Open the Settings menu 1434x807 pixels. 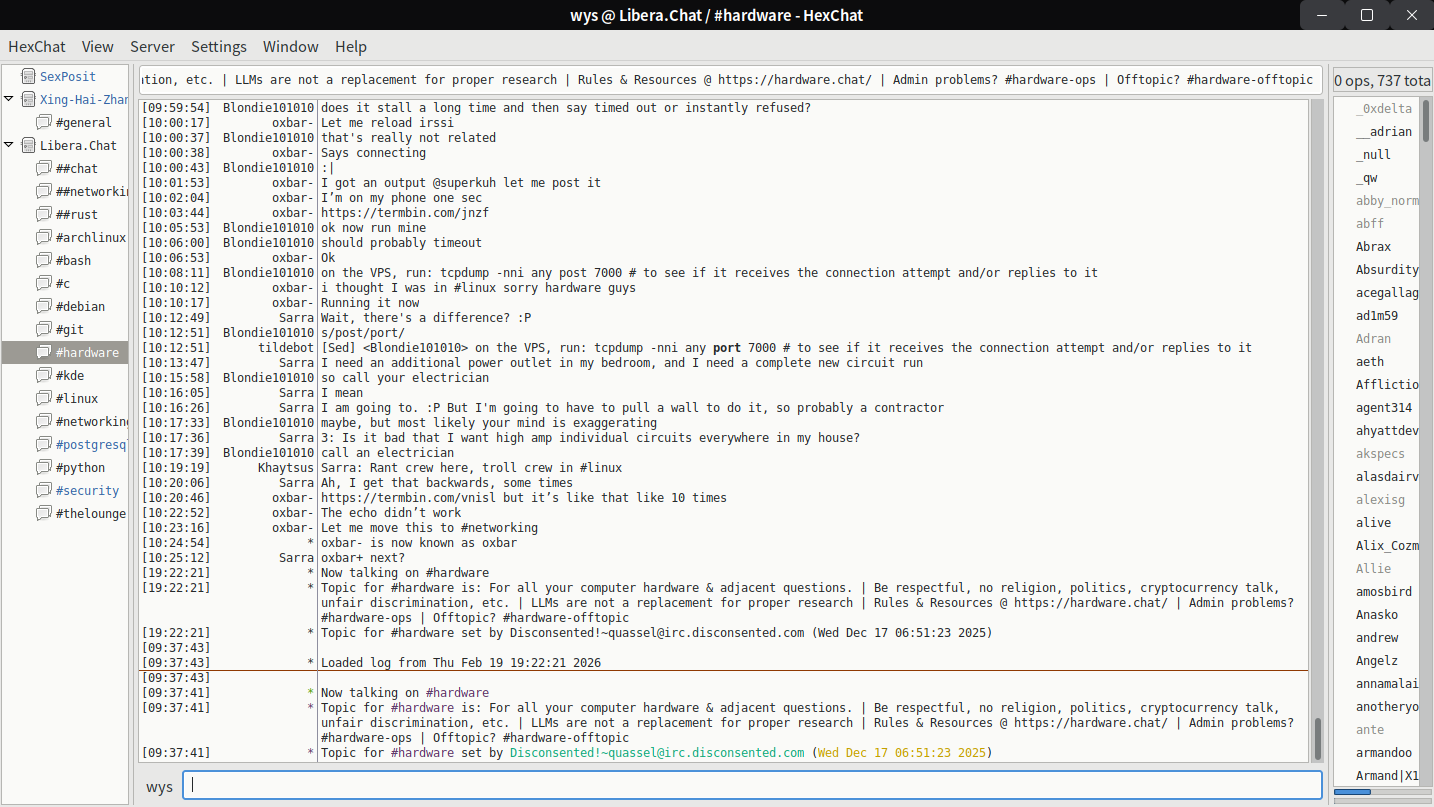(218, 47)
